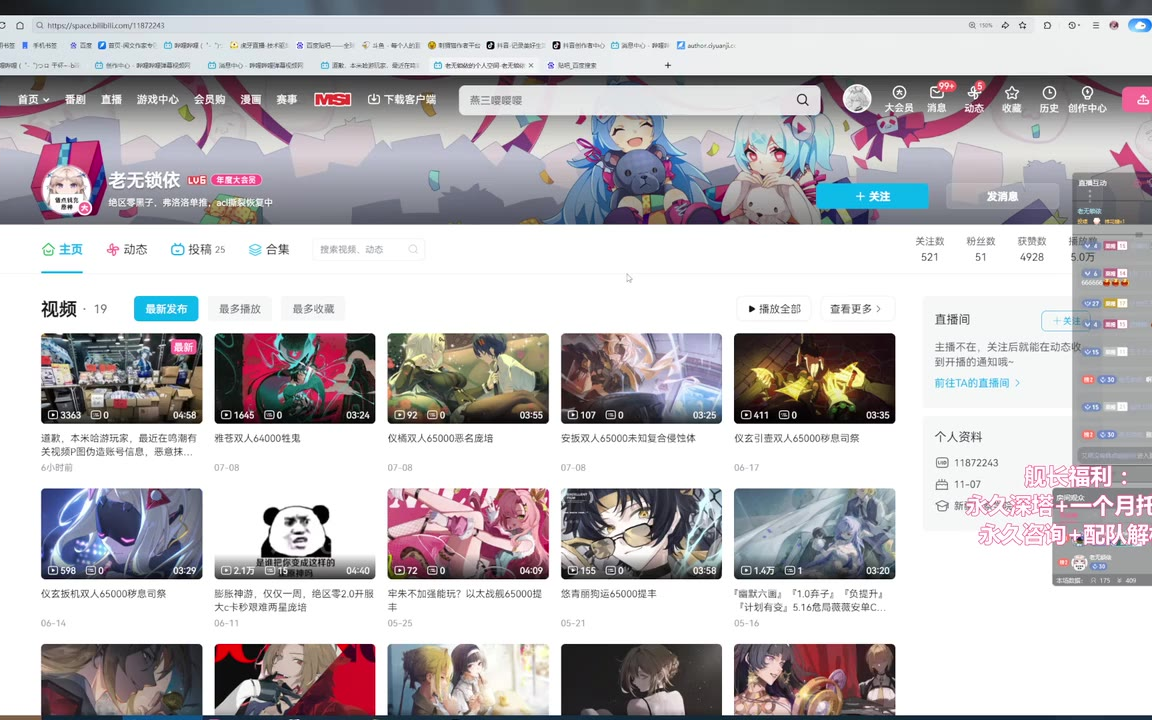This screenshot has height=720, width=1152.
Task: Open the browser hamburger menu
Action: pyautogui.click(x=1095, y=25)
